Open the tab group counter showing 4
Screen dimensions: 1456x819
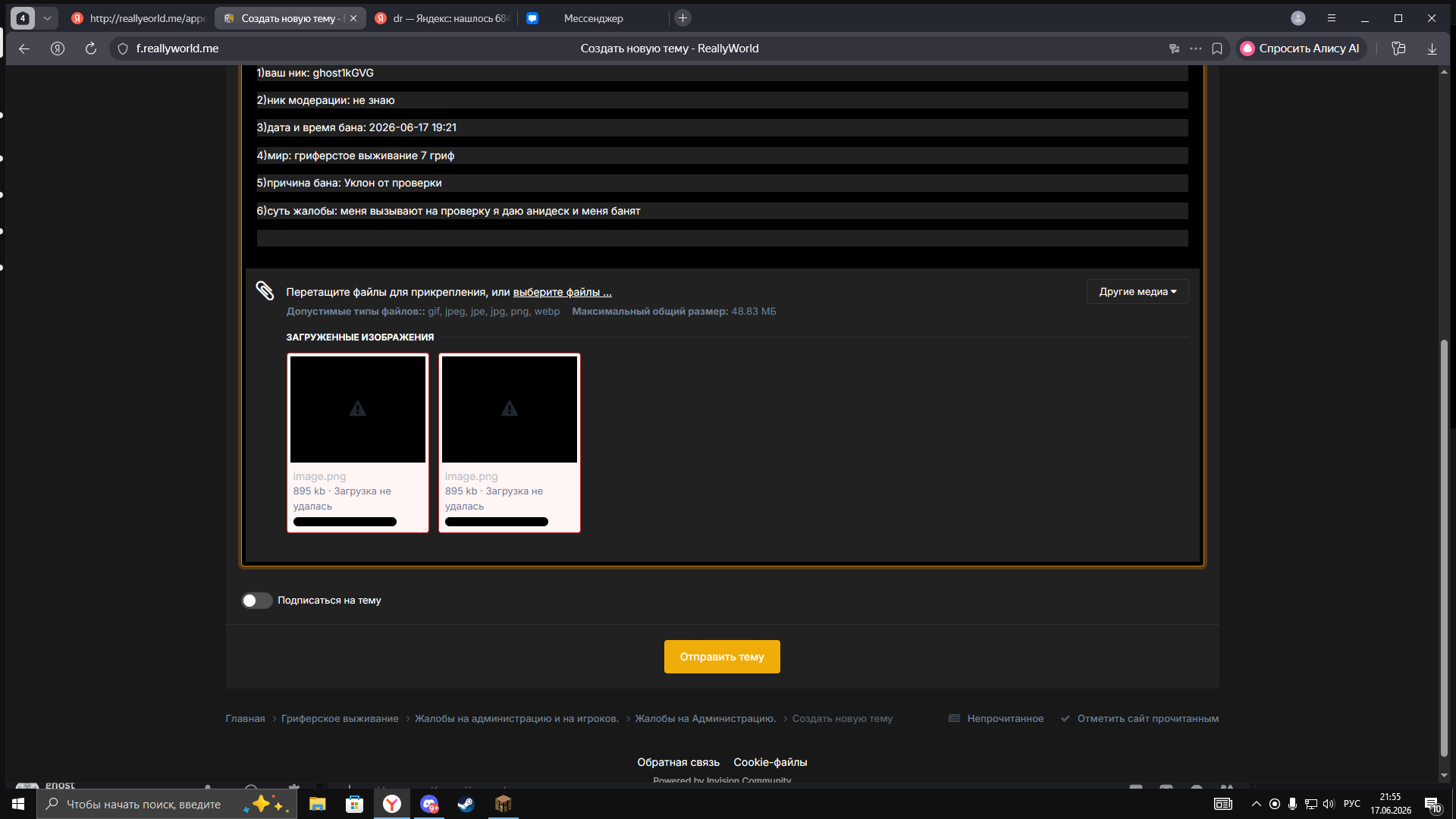coord(23,18)
